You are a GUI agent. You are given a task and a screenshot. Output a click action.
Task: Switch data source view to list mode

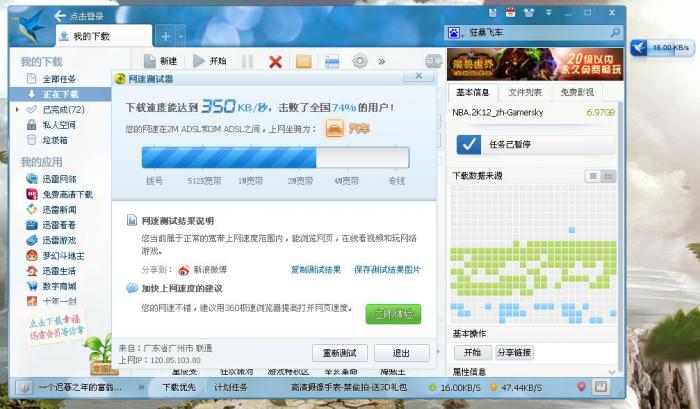tap(593, 176)
